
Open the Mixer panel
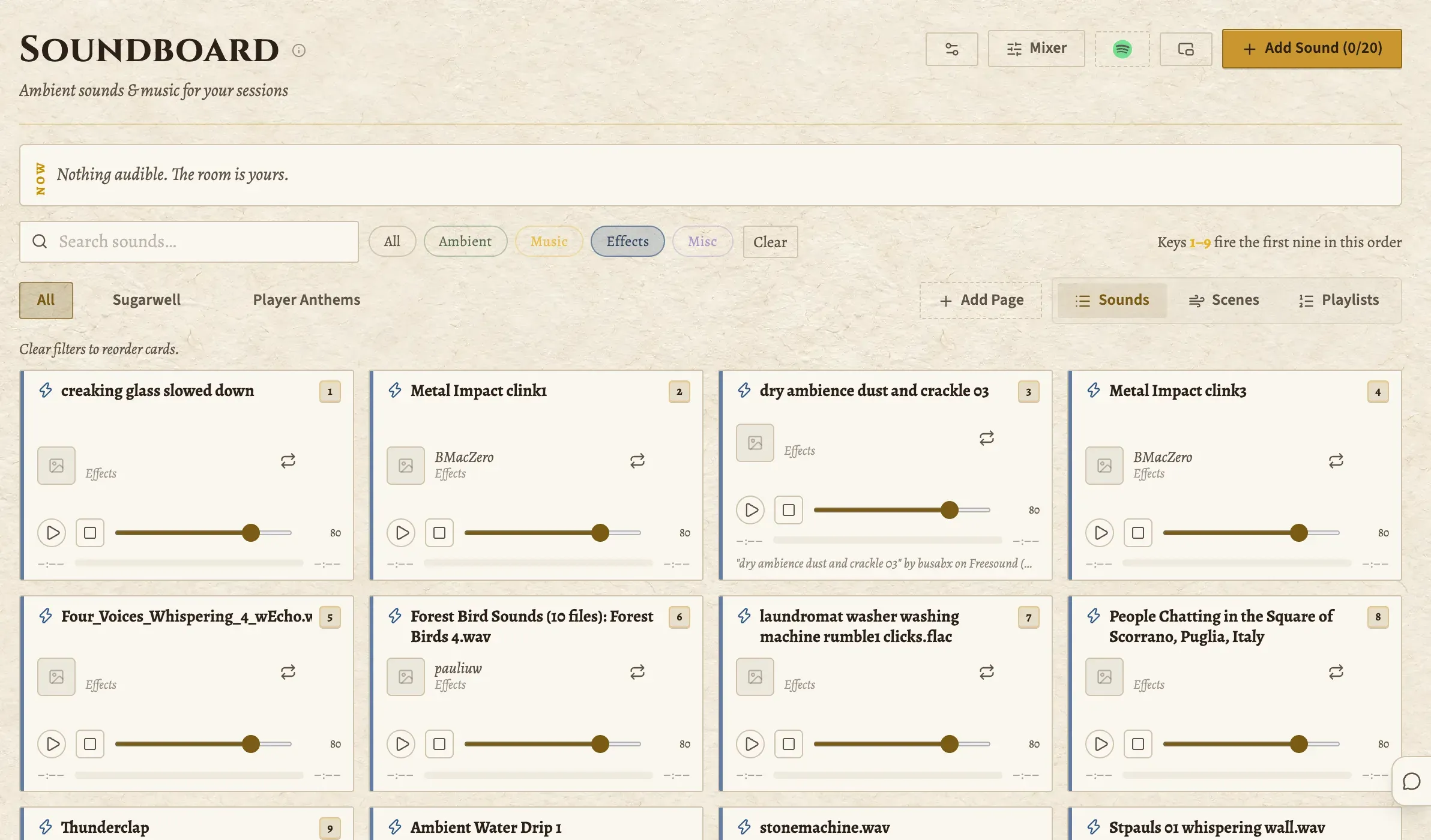coord(1036,49)
